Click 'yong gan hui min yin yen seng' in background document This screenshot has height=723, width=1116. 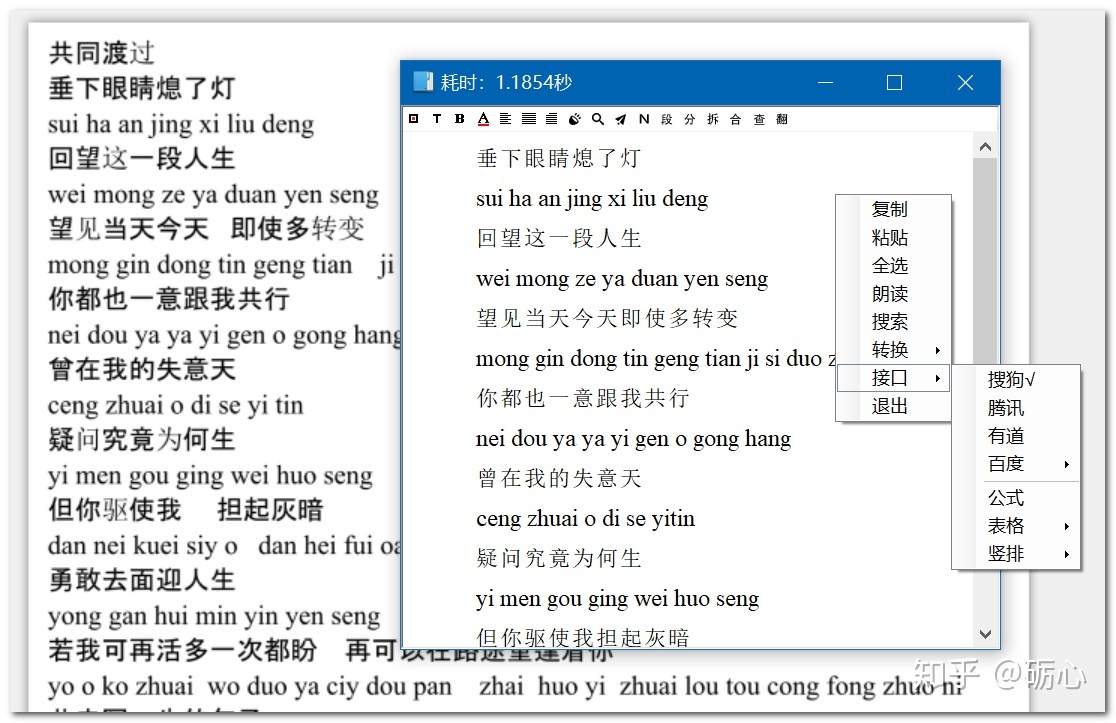[214, 616]
